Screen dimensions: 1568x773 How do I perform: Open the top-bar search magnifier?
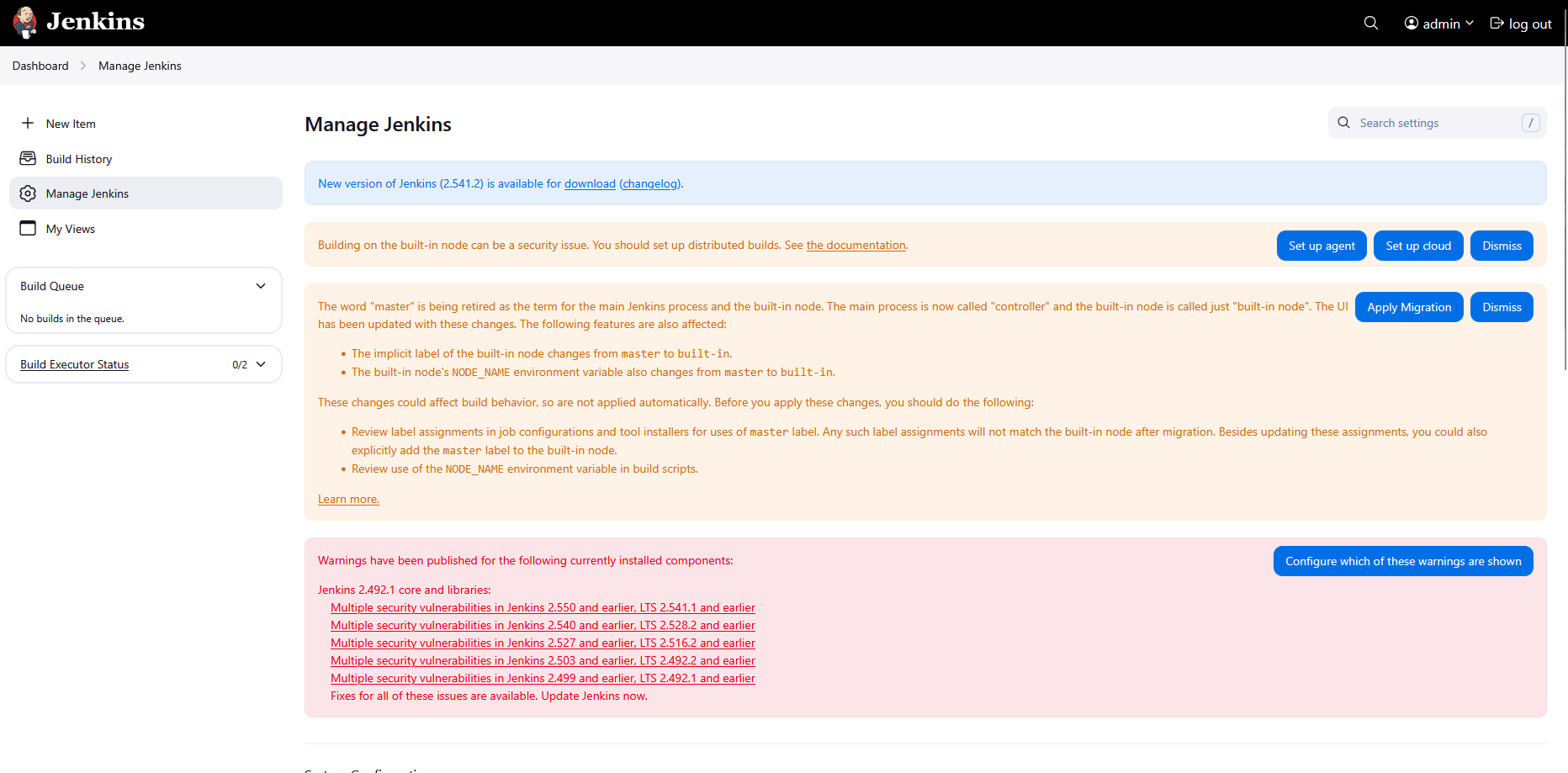point(1370,23)
